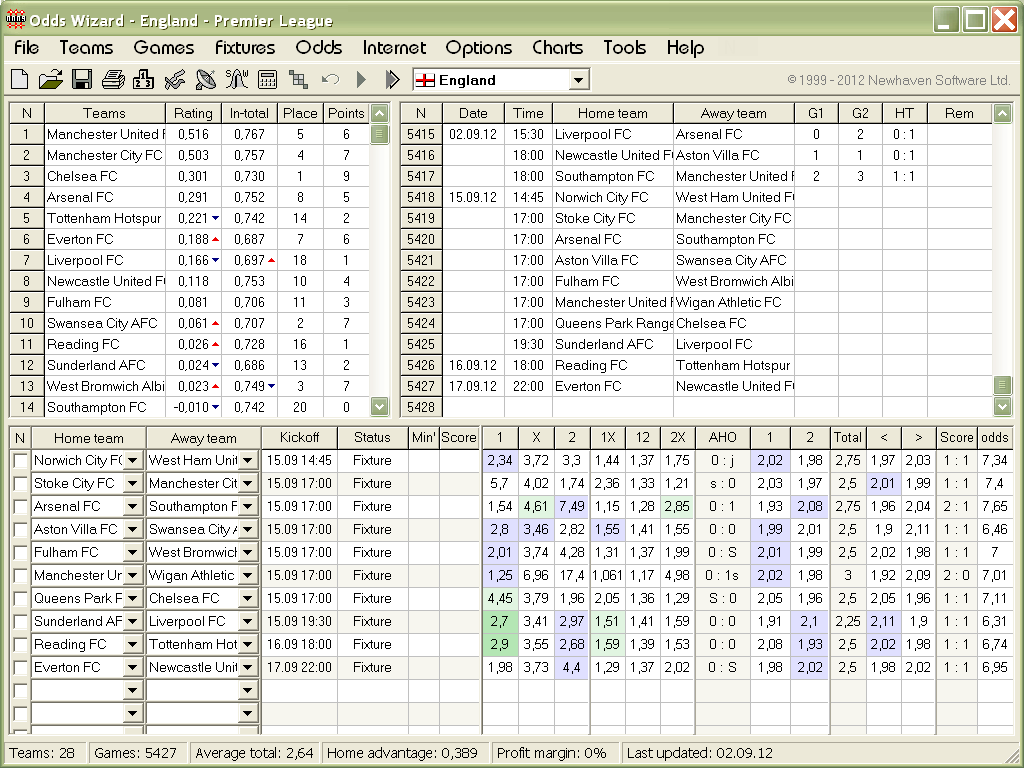This screenshot has height=768, width=1024.
Task: Open the Charts menu
Action: [558, 48]
